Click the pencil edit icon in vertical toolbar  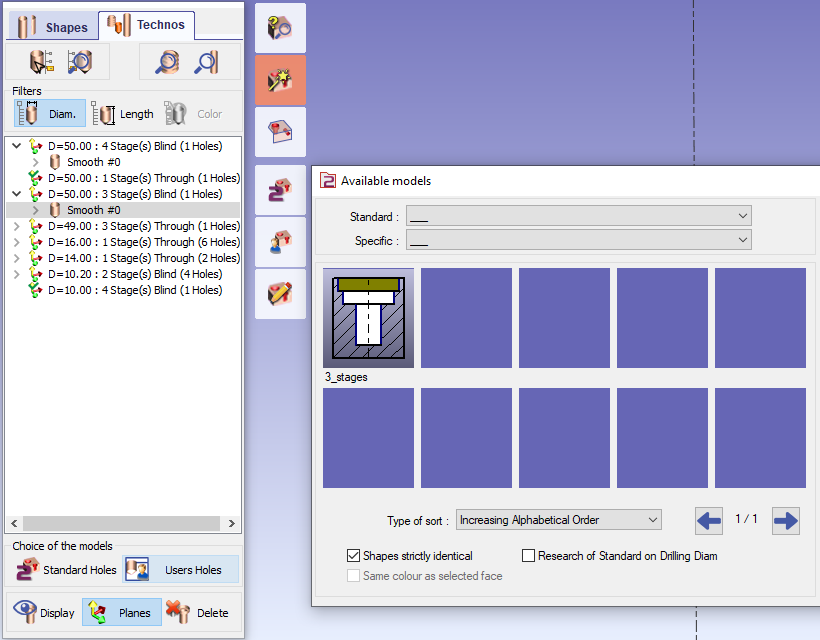point(280,294)
